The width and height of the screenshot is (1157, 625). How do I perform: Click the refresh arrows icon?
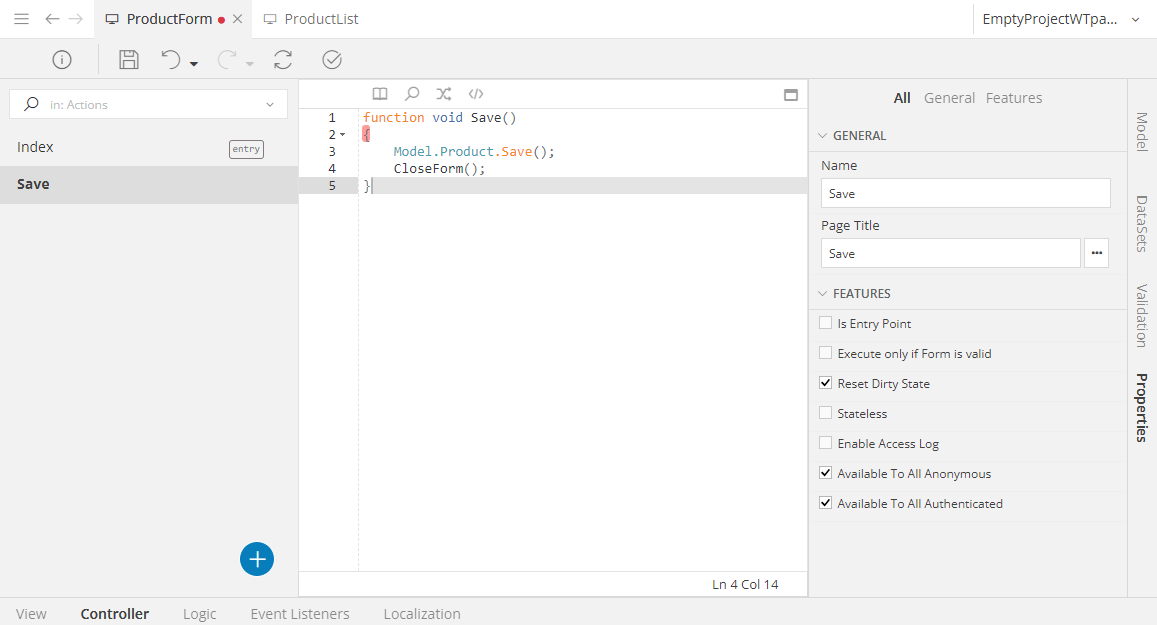283,60
